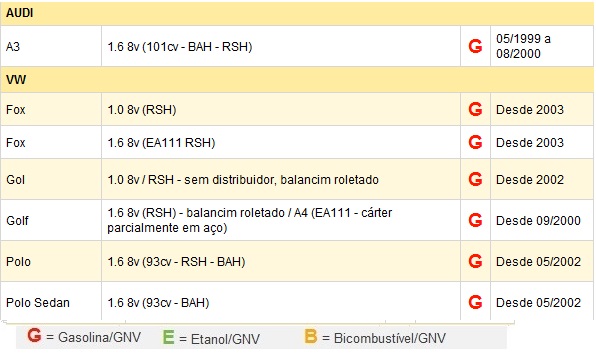
Task: Click the red G icon in the Audi A3 row
Action: tap(475, 46)
